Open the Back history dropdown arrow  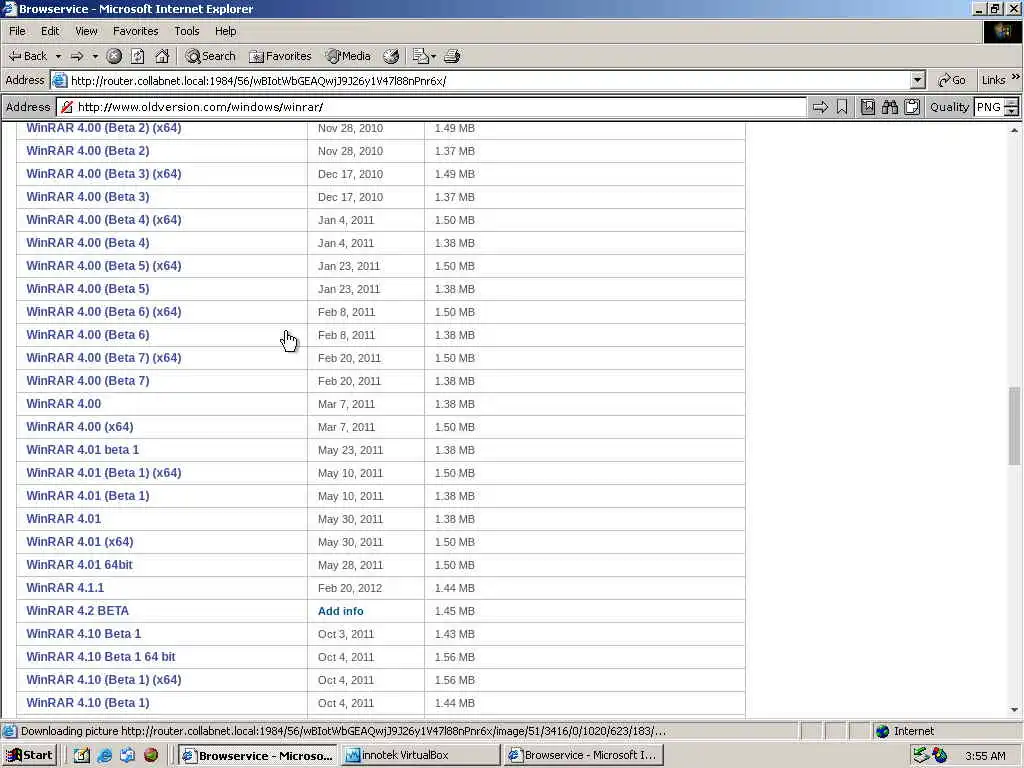pos(58,56)
